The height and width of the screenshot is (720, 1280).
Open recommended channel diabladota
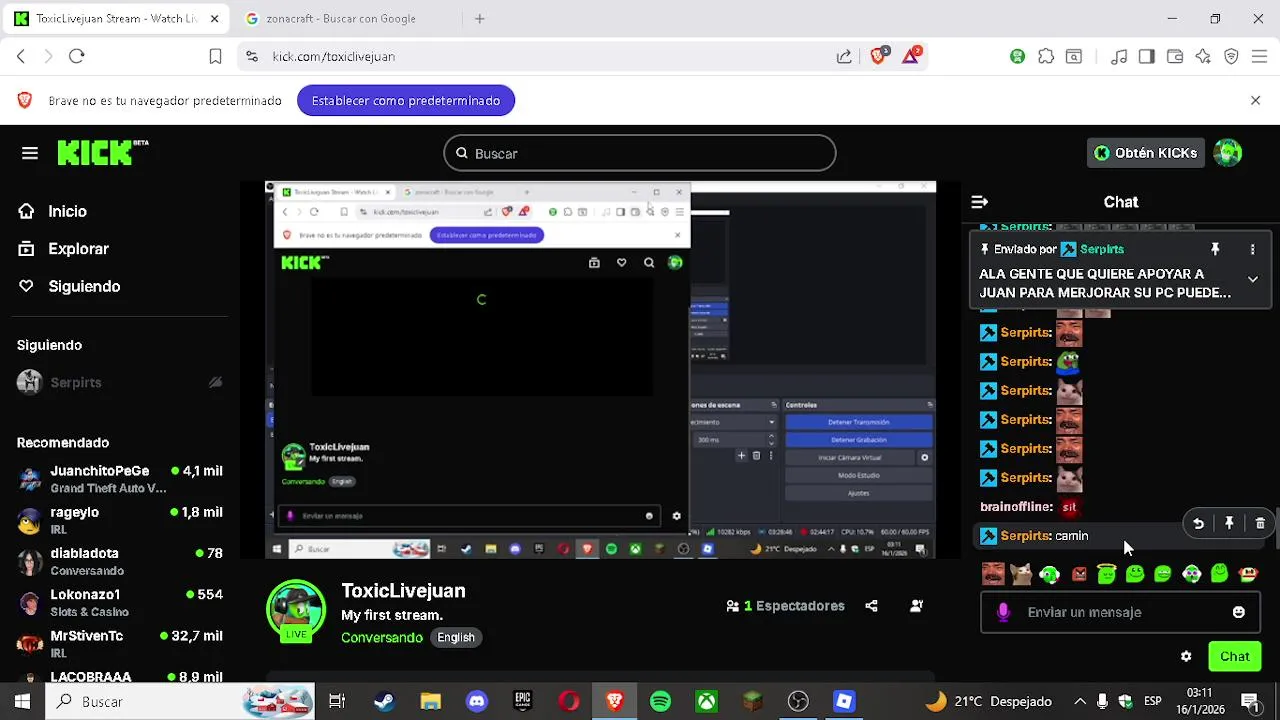pyautogui.click(x=120, y=561)
